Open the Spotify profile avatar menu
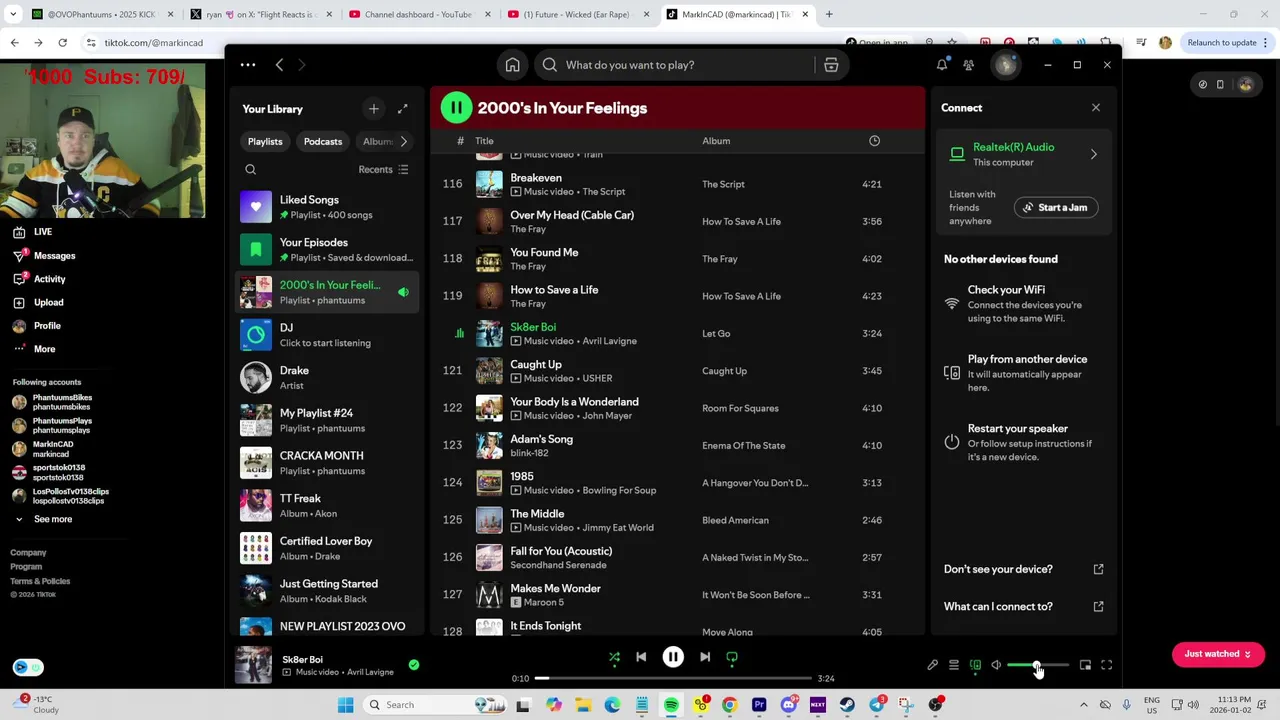The image size is (1280, 720). 1005,65
